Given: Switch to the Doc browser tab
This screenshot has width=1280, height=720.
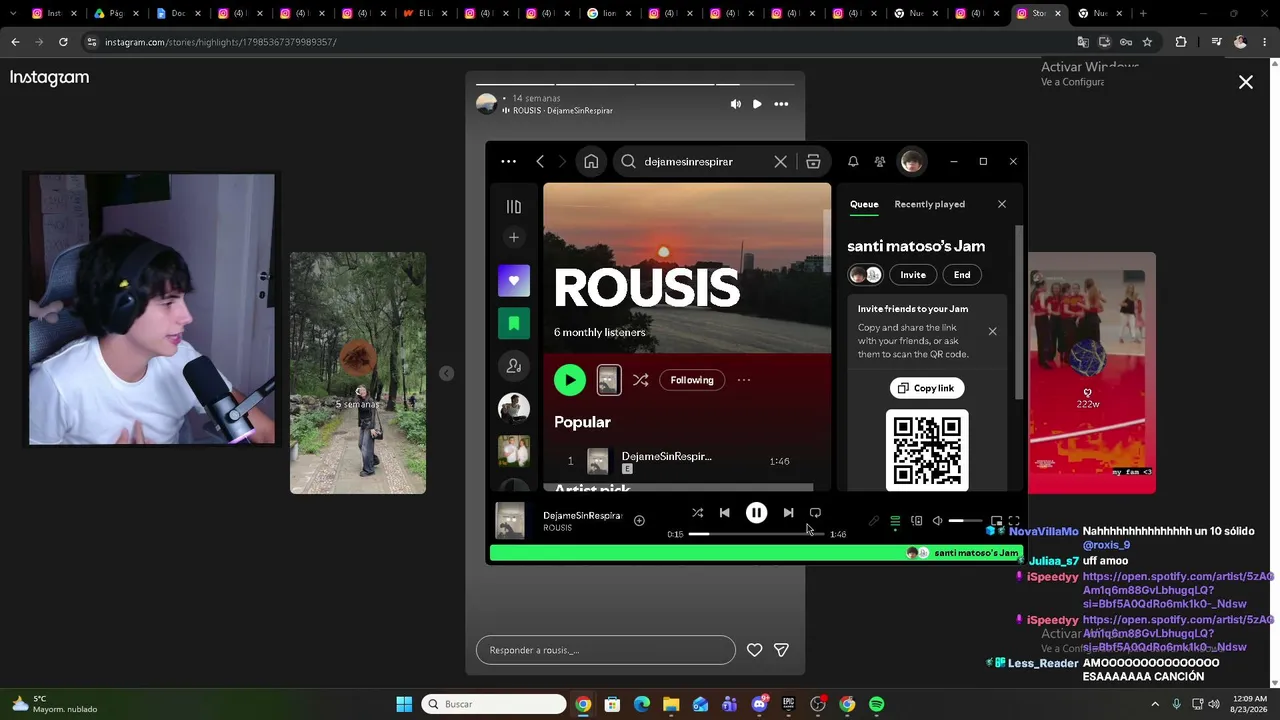Looking at the screenshot, I should 178,13.
